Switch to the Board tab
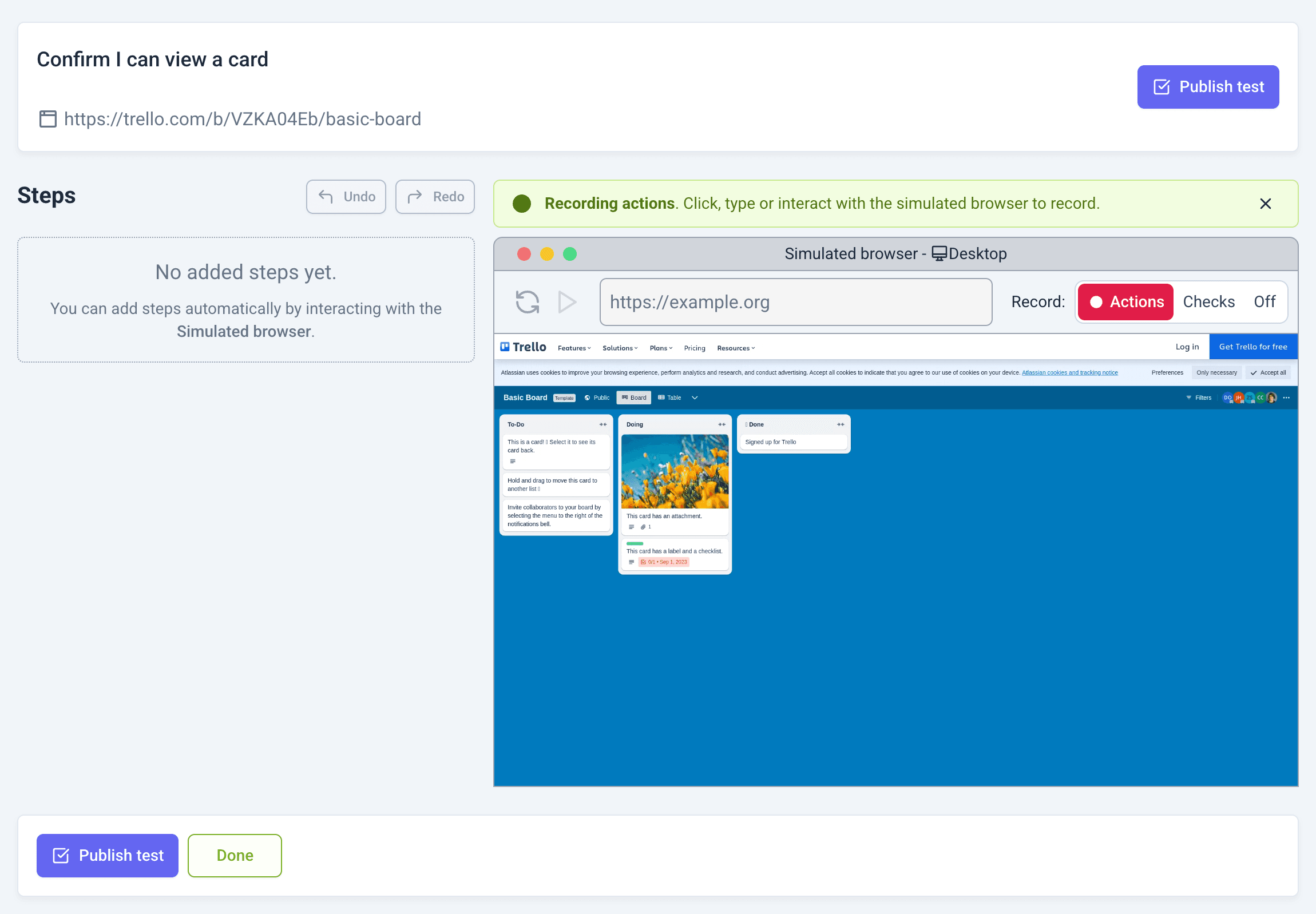Image resolution: width=1316 pixels, height=914 pixels. 633,398
